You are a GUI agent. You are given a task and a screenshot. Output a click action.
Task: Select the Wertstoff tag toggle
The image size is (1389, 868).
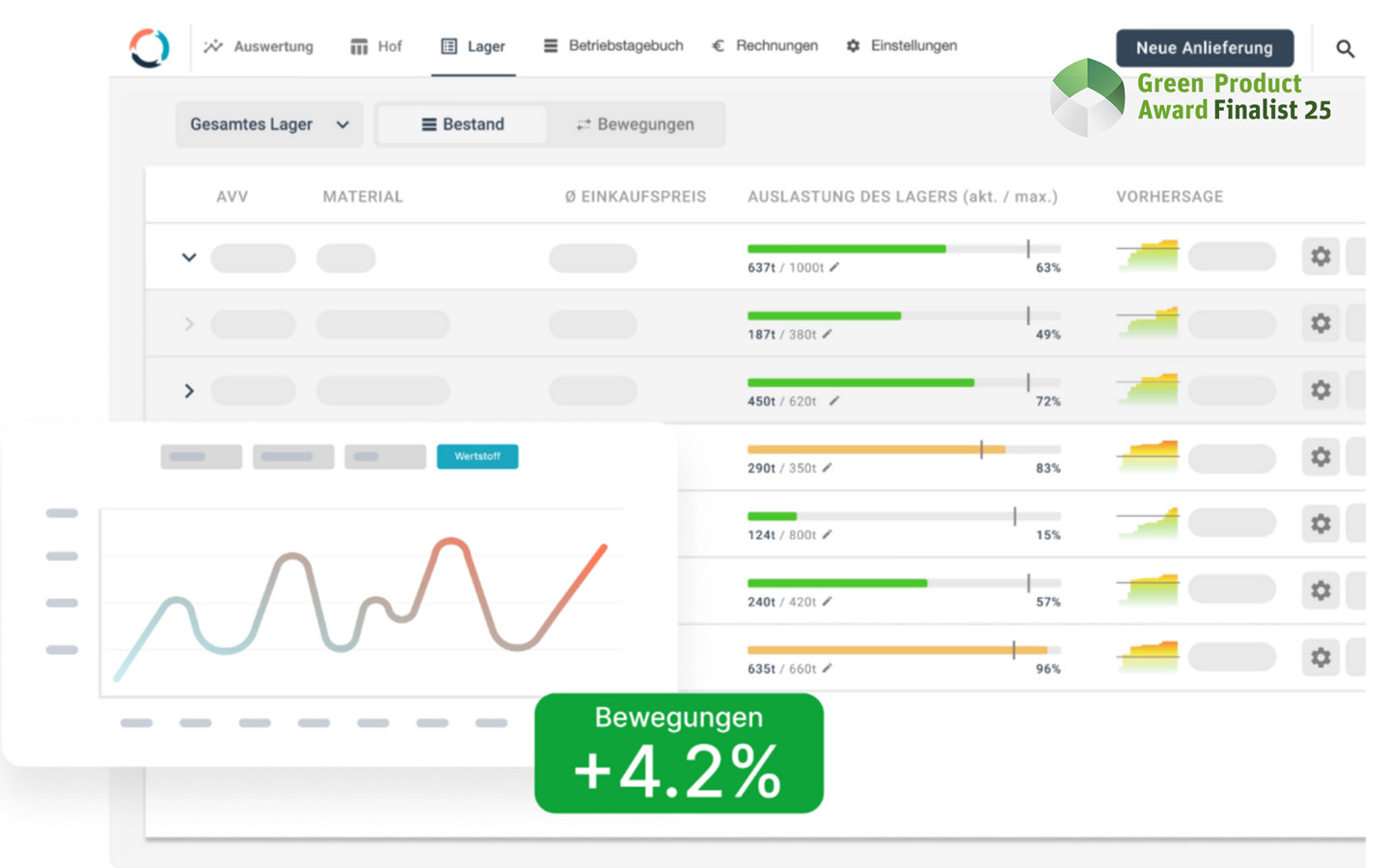tap(477, 456)
